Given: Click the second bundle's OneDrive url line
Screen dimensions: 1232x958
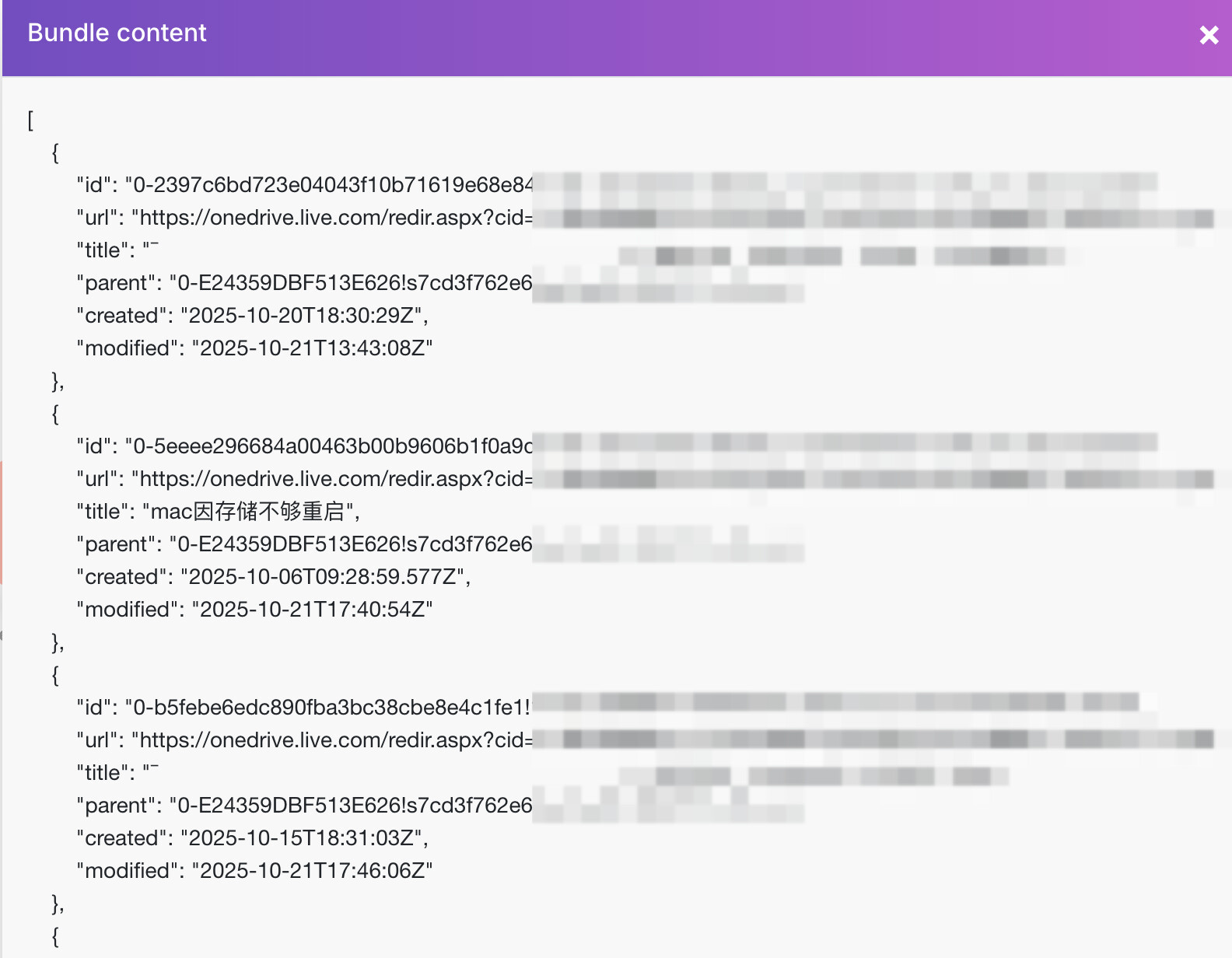Looking at the screenshot, I should click(x=303, y=479).
